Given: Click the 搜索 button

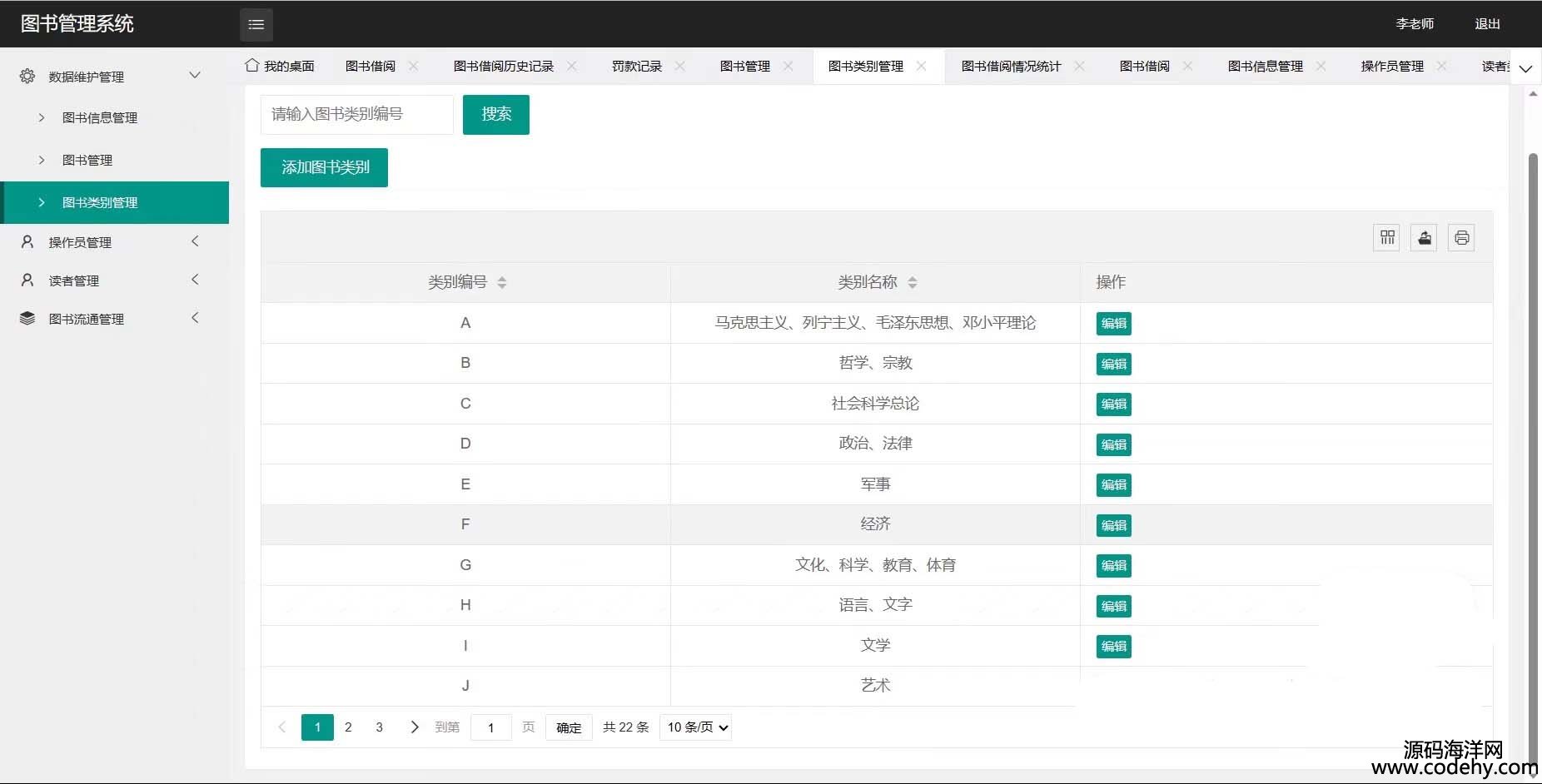Looking at the screenshot, I should 496,114.
